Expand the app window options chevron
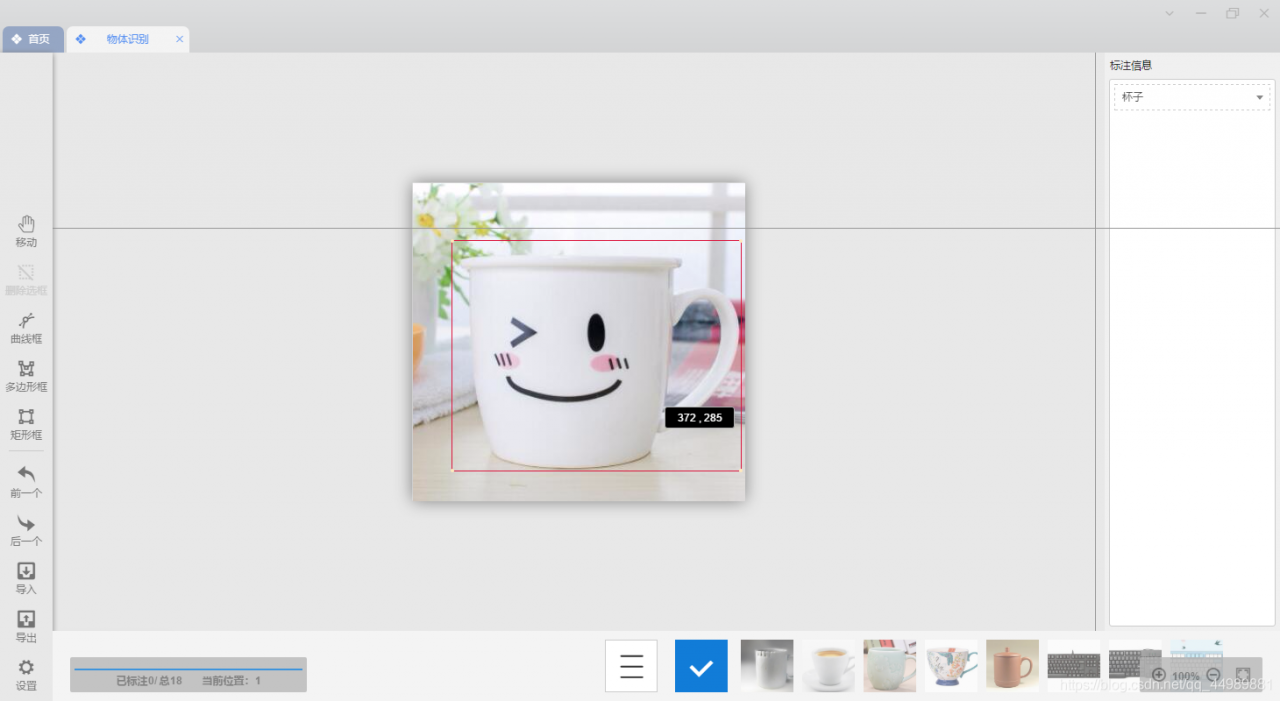The image size is (1280, 701). point(1168,13)
